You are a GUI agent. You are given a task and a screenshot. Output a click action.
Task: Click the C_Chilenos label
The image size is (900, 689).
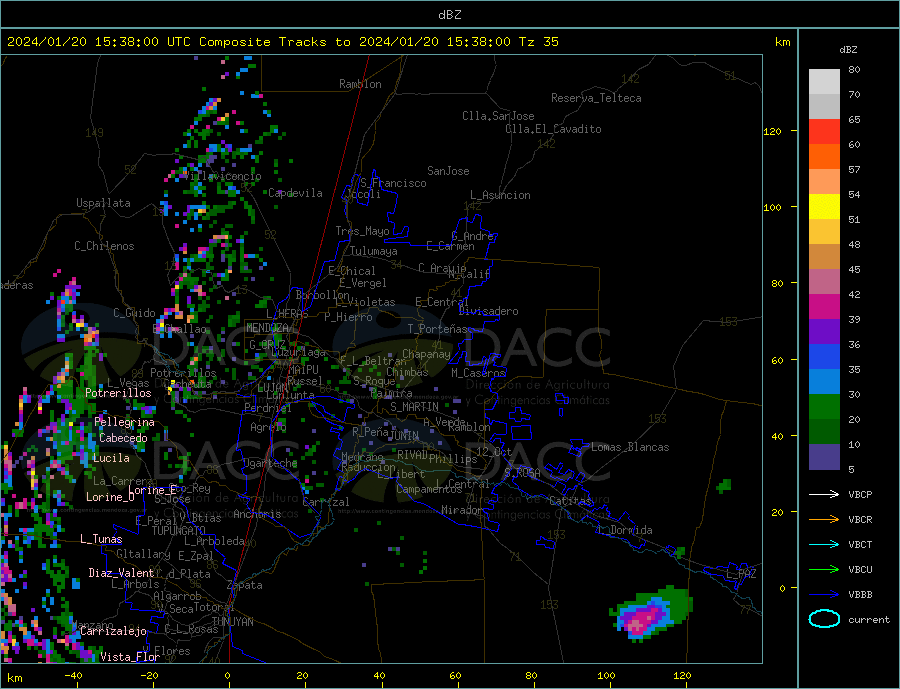[x=104, y=246]
